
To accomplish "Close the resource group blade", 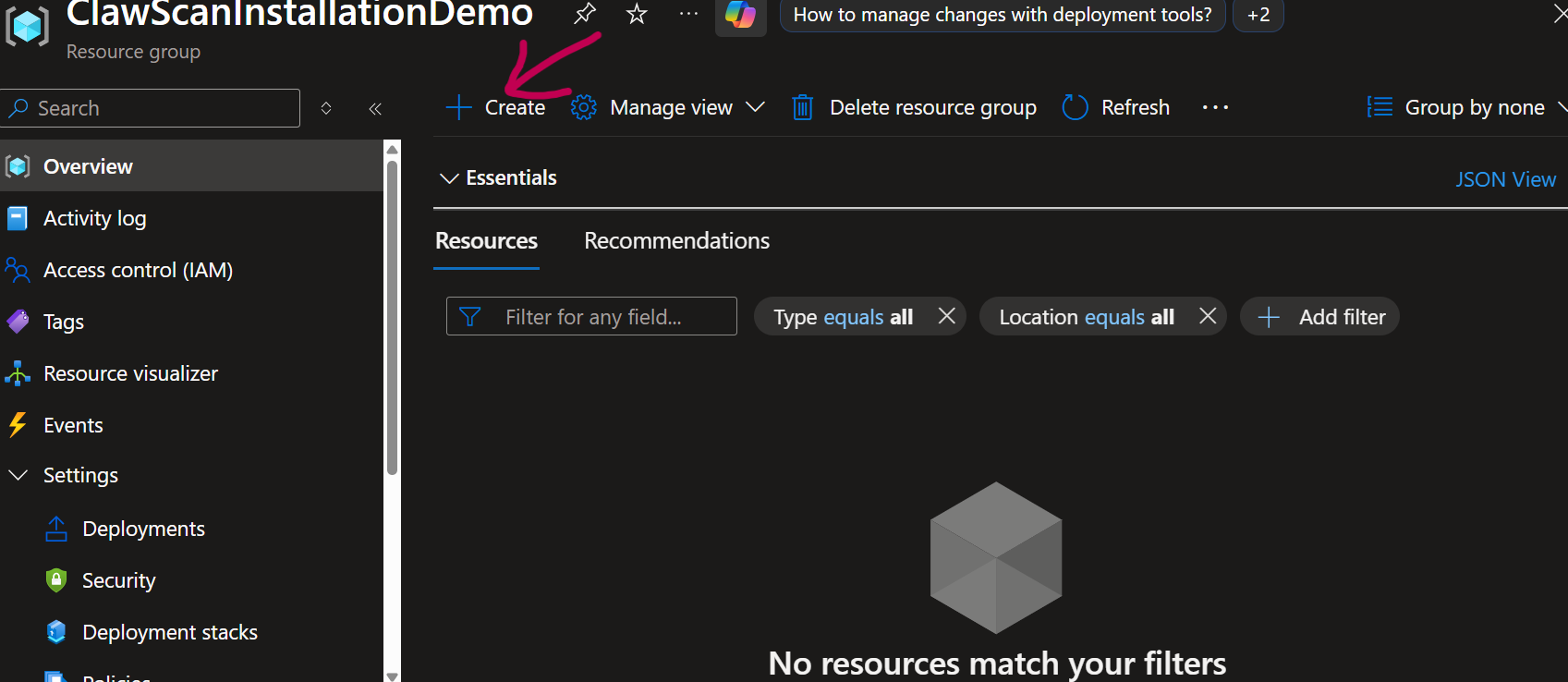I will click(x=1561, y=14).
